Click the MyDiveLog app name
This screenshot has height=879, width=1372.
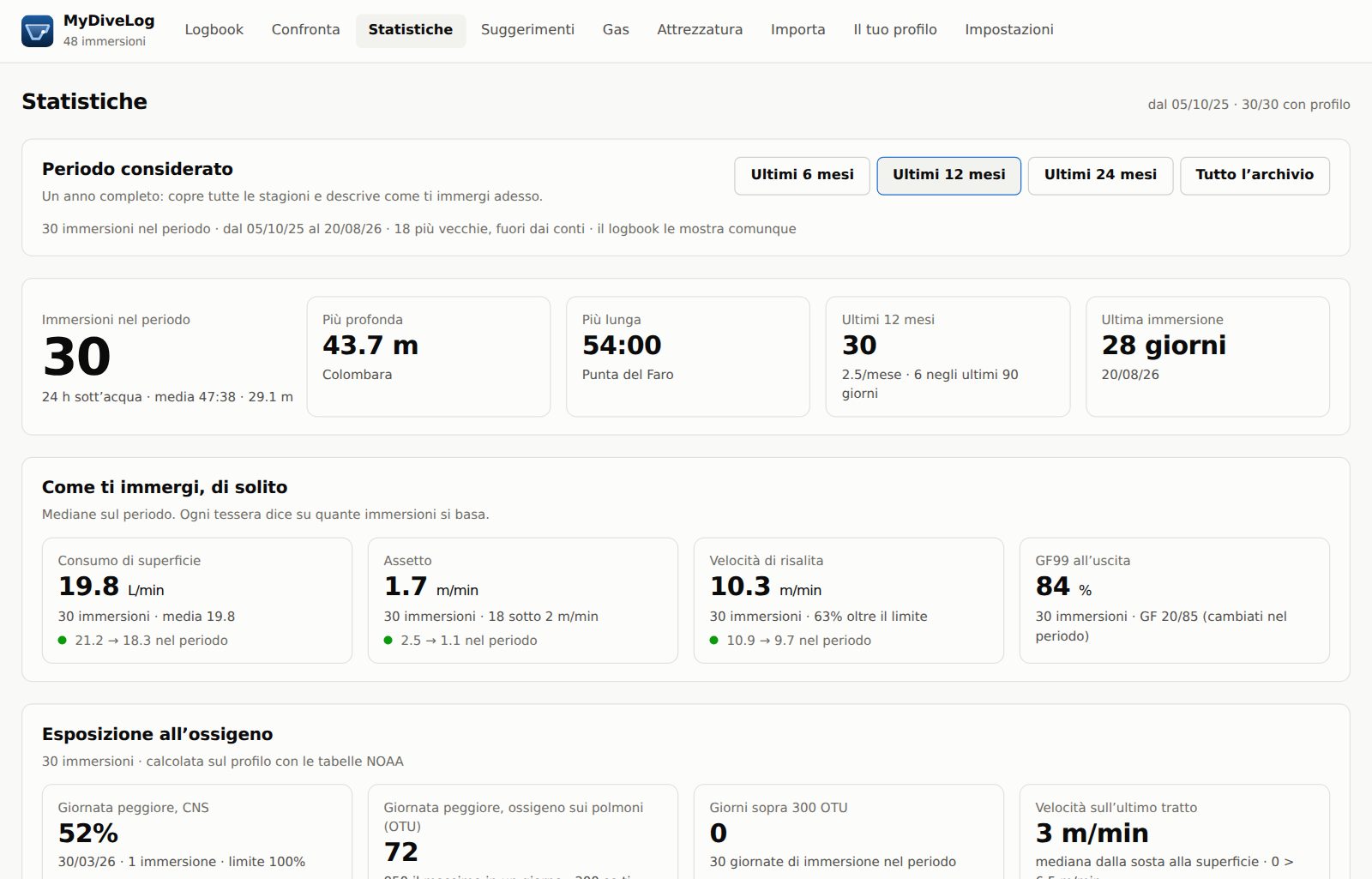[109, 21]
